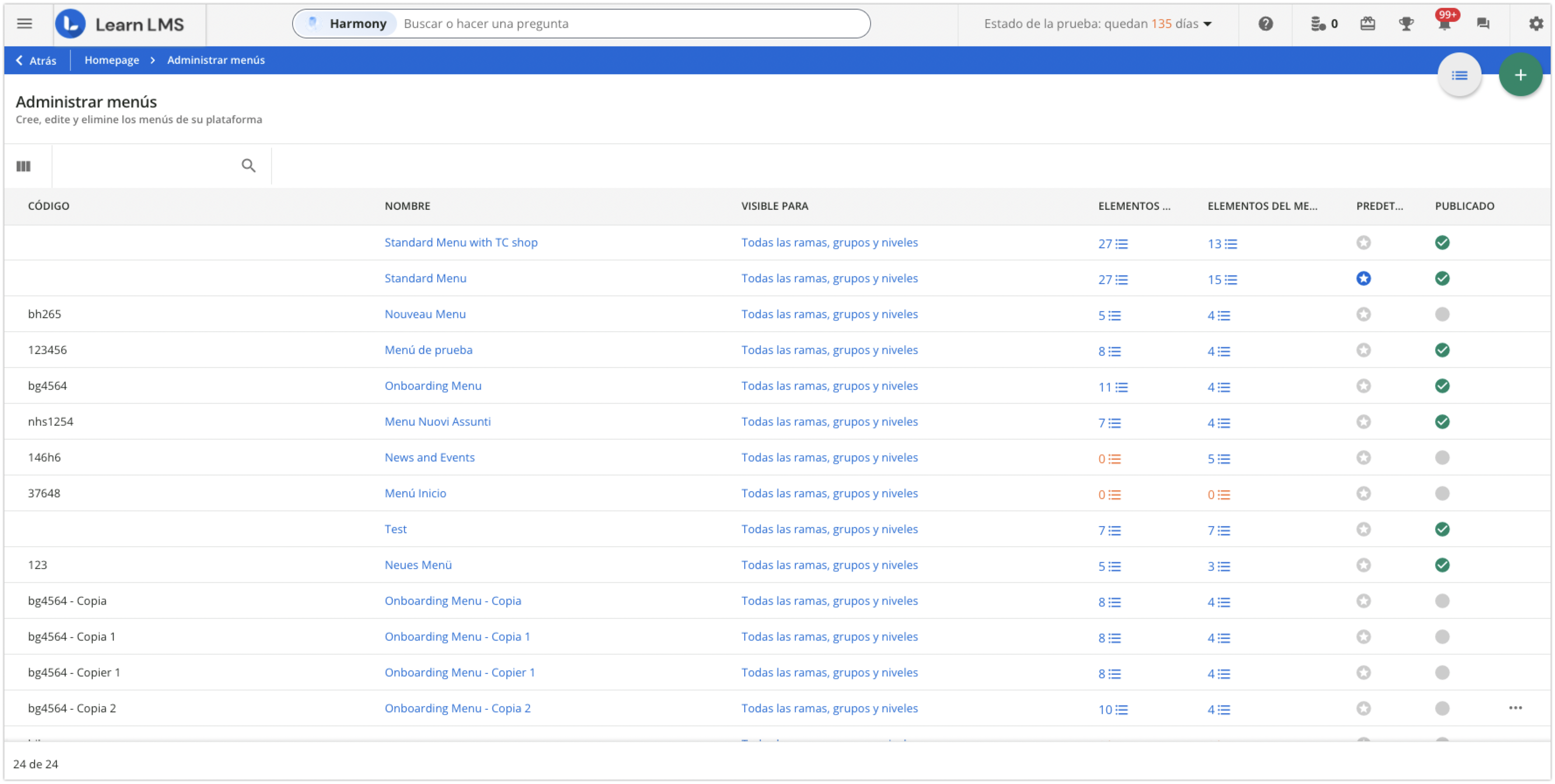Click the table search magnifier icon
The width and height of the screenshot is (1555, 784).
tap(248, 165)
